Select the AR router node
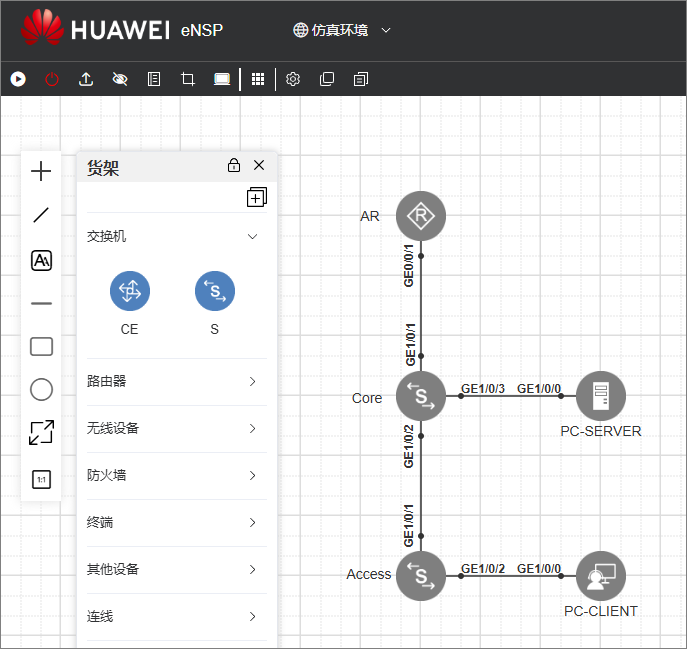Image resolution: width=687 pixels, height=649 pixels. click(421, 216)
